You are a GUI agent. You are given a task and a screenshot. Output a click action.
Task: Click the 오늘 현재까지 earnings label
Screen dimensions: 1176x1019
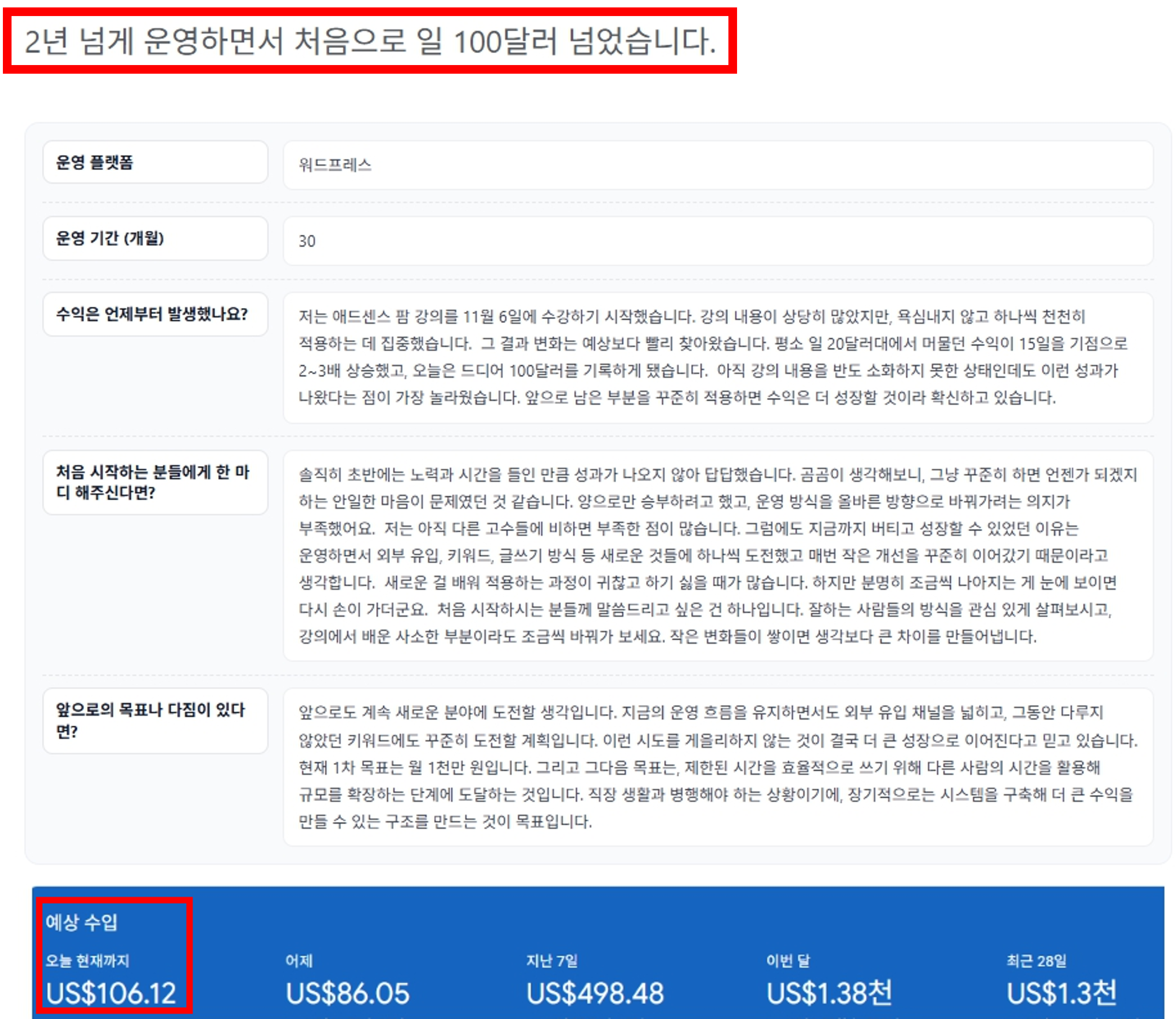click(88, 961)
